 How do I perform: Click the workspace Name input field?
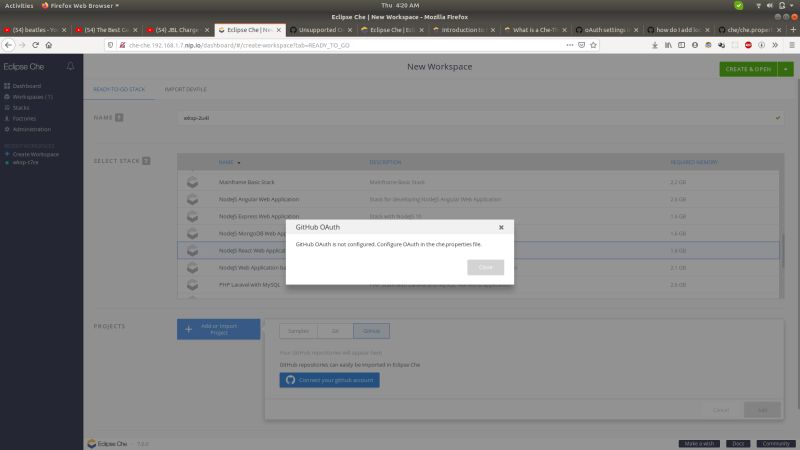pos(480,118)
